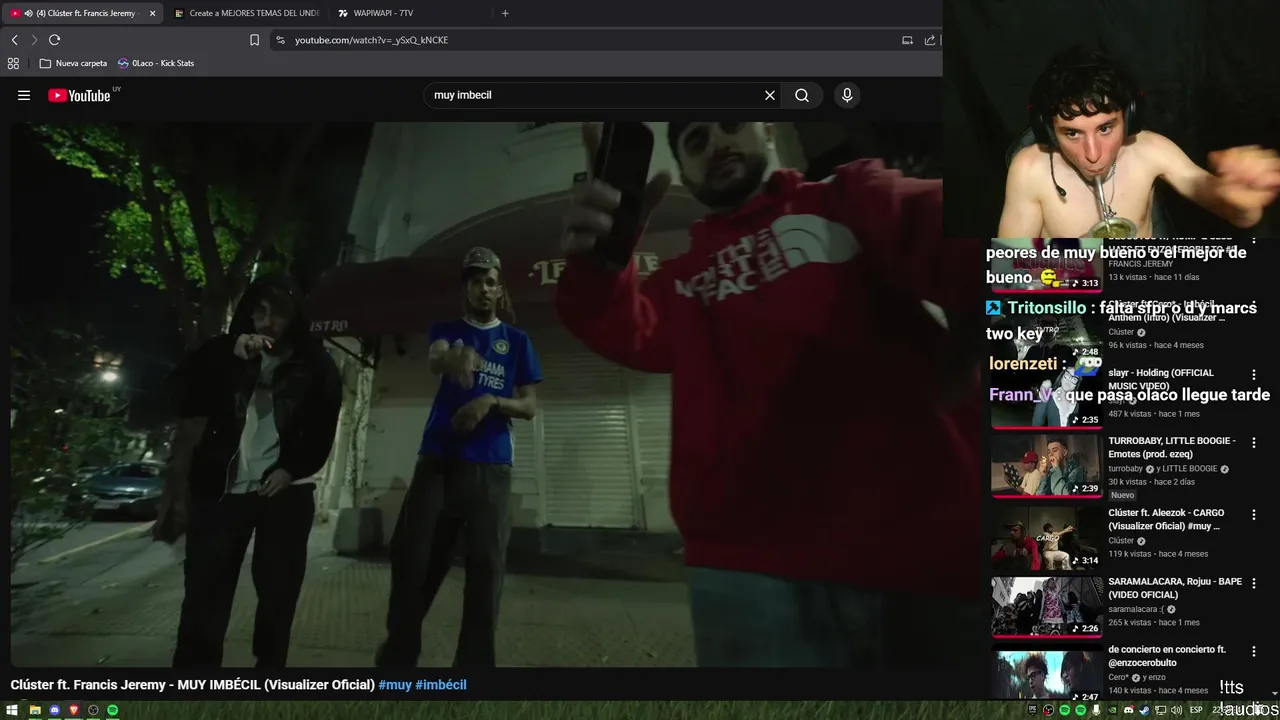
Task: Open options for TURROBABY Emotes video
Action: [1253, 442]
